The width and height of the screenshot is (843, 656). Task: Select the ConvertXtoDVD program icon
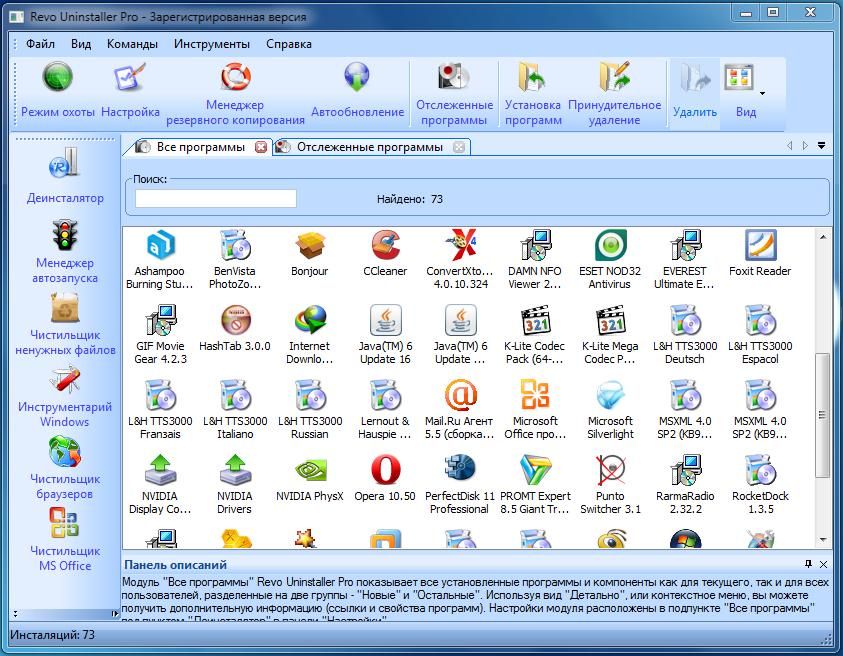[x=460, y=245]
